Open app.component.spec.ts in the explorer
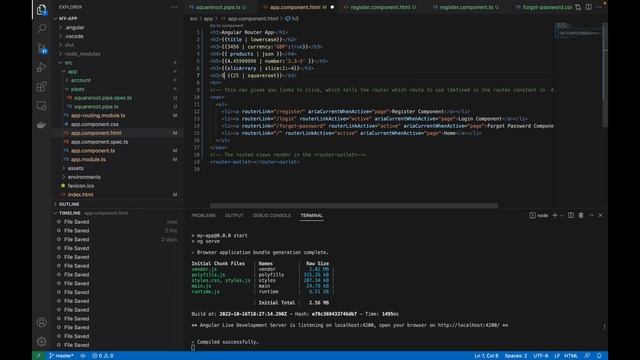Viewport: 640px width, 360px height. [99, 142]
